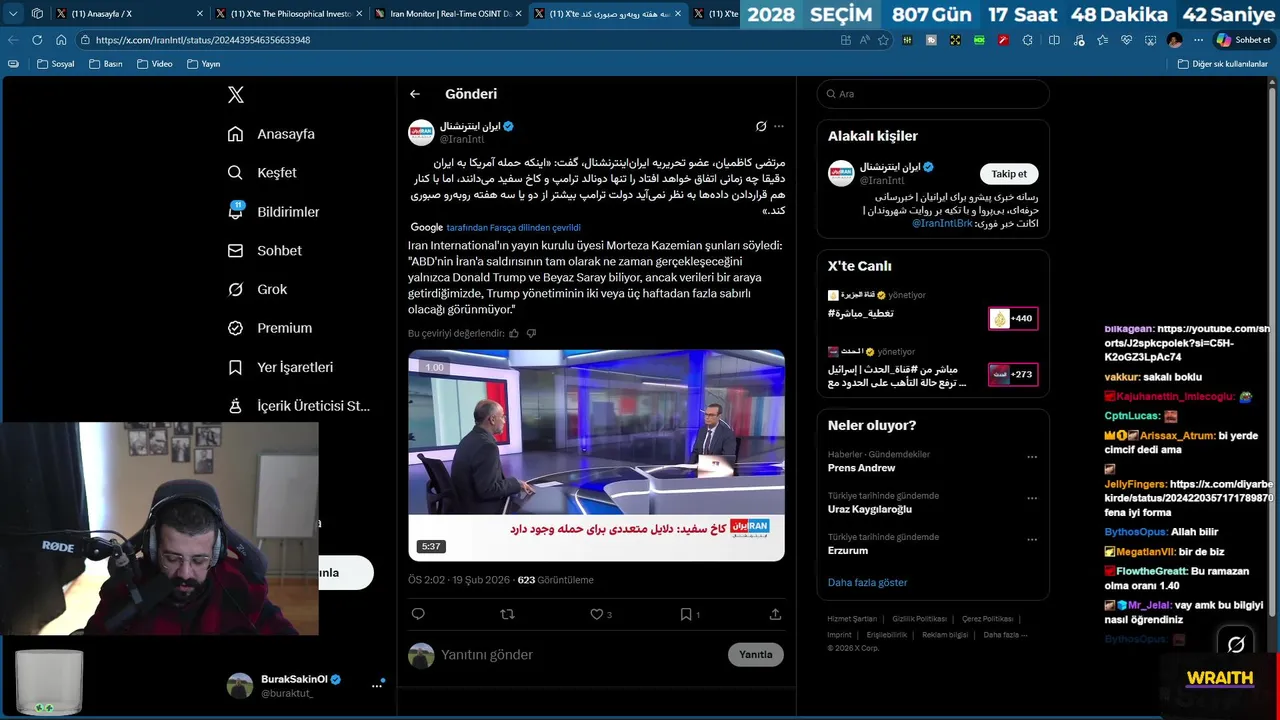This screenshot has width=1280, height=720.
Task: Play the Iran International video
Action: tap(596, 455)
